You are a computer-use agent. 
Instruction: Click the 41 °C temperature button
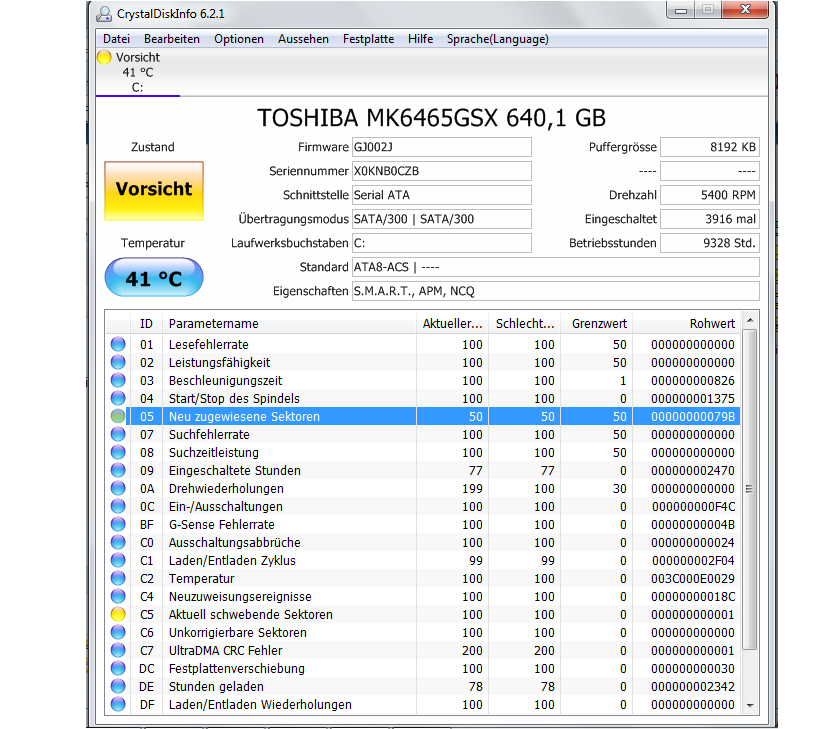pos(154,278)
